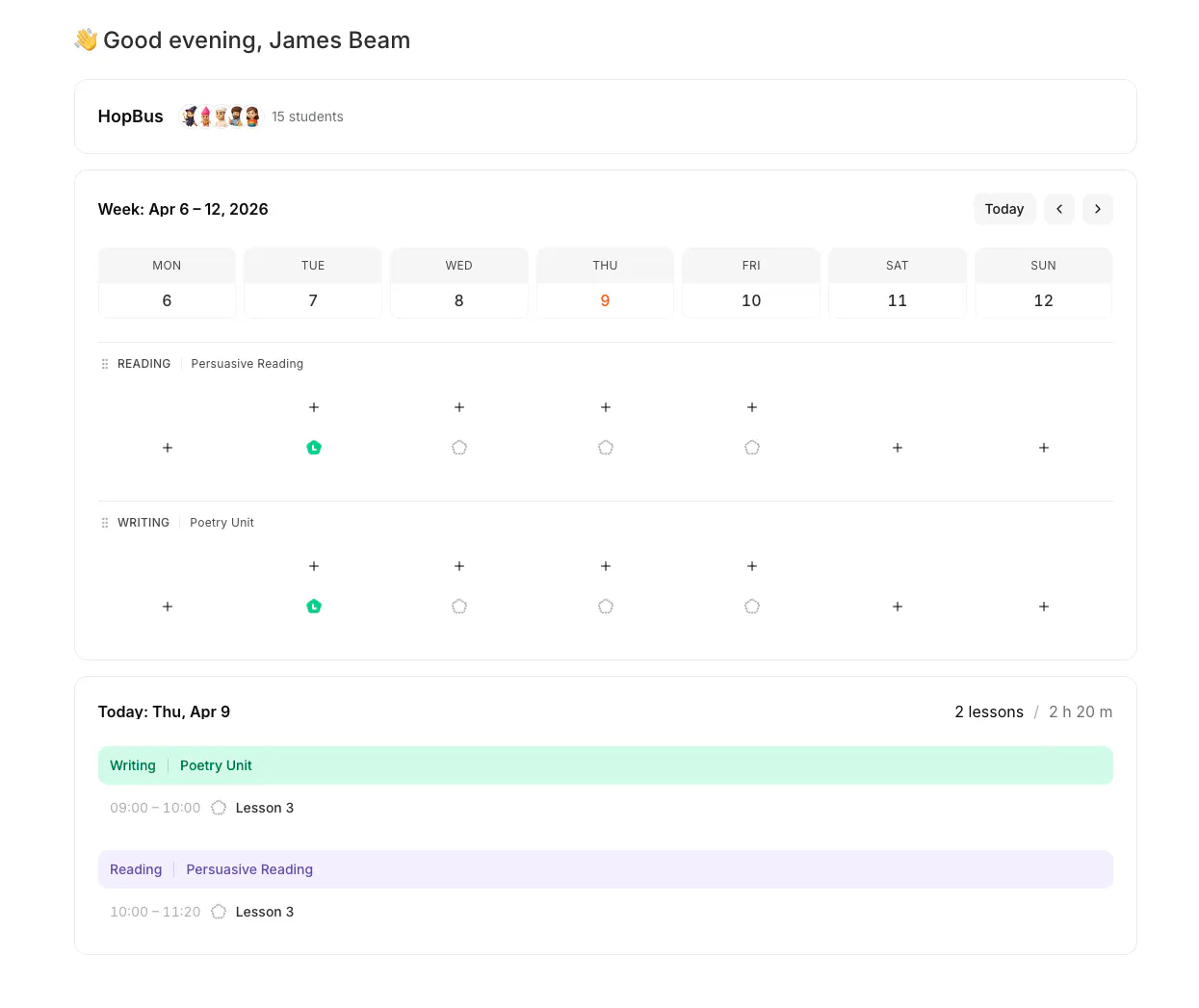Screen dimensions: 1199x1008
Task: Click the Reading row drag handle
Action: (x=105, y=364)
